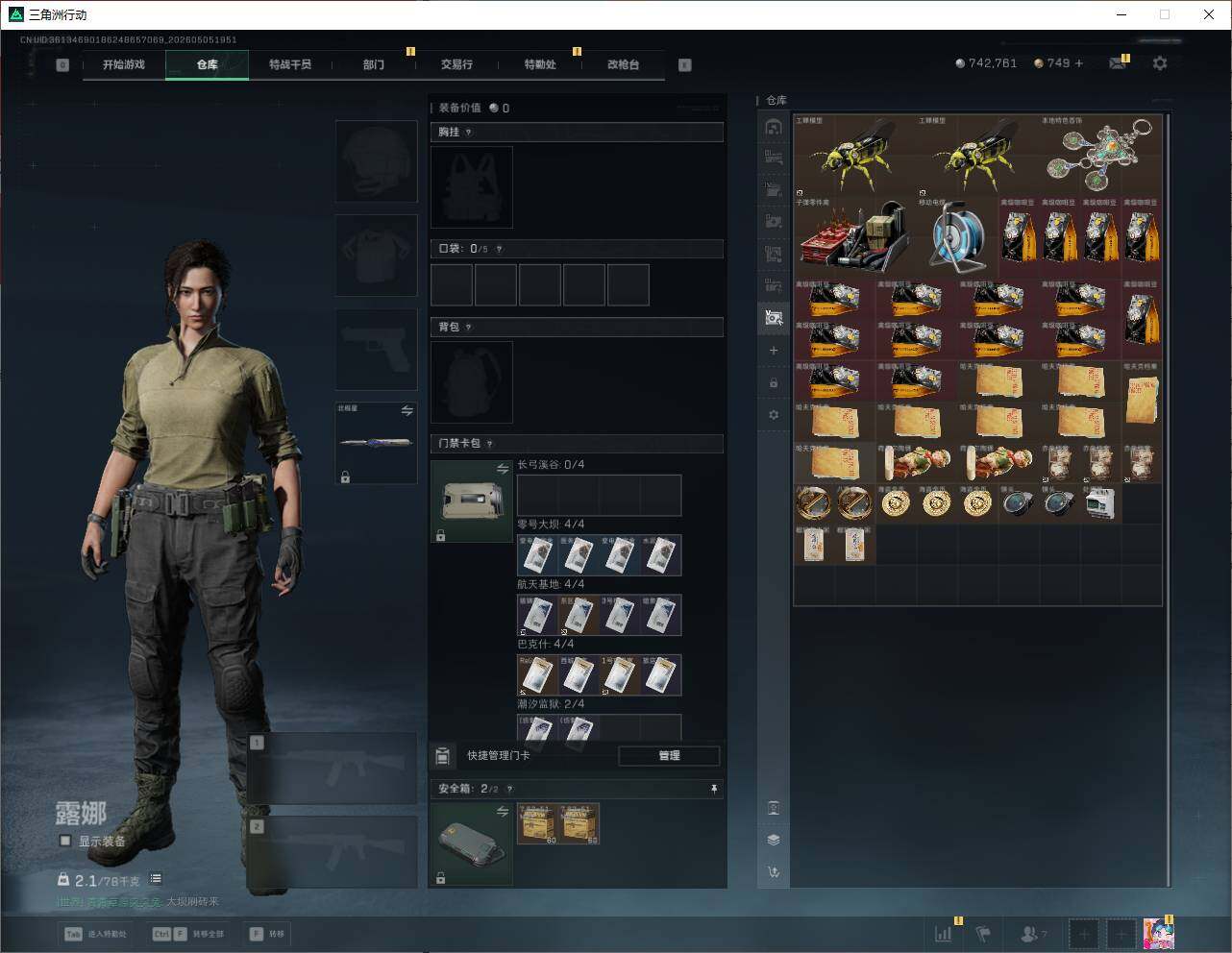Go to the 特勤处 tab
The image size is (1232, 953).
pyautogui.click(x=540, y=64)
